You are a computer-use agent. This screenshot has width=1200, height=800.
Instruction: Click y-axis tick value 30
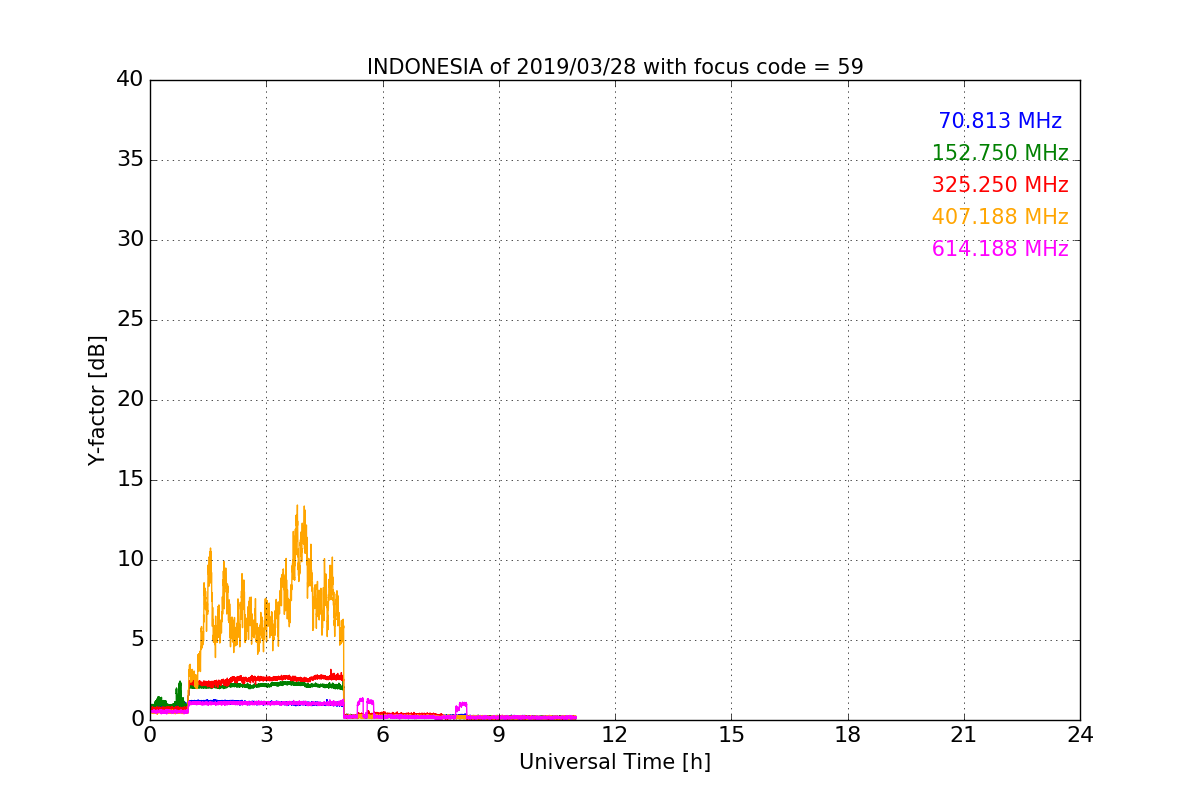click(130, 240)
